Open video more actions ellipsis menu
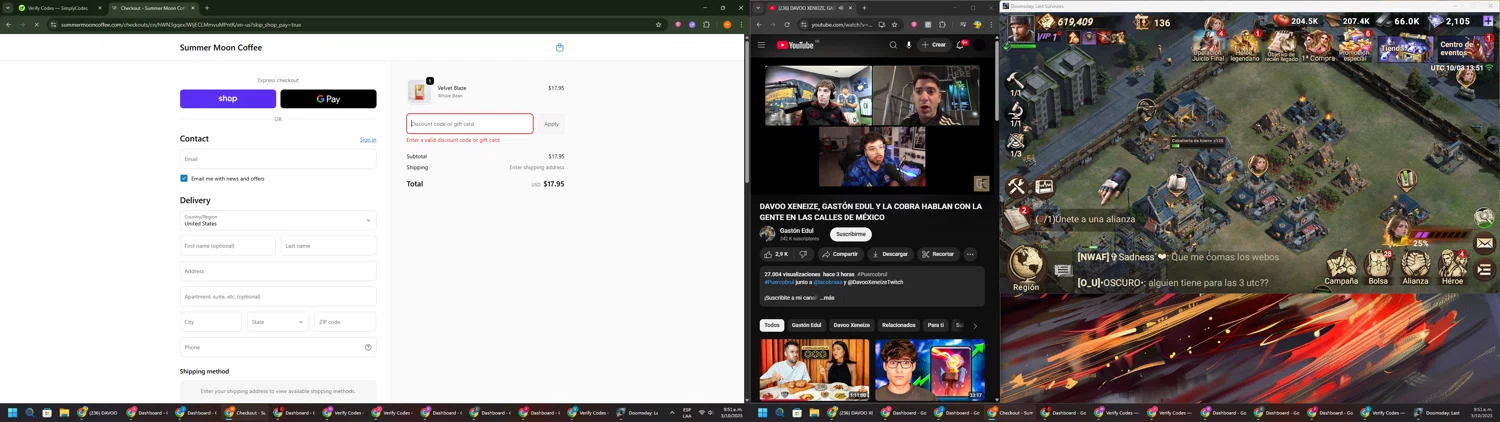This screenshot has width=1500, height=422. (x=970, y=254)
